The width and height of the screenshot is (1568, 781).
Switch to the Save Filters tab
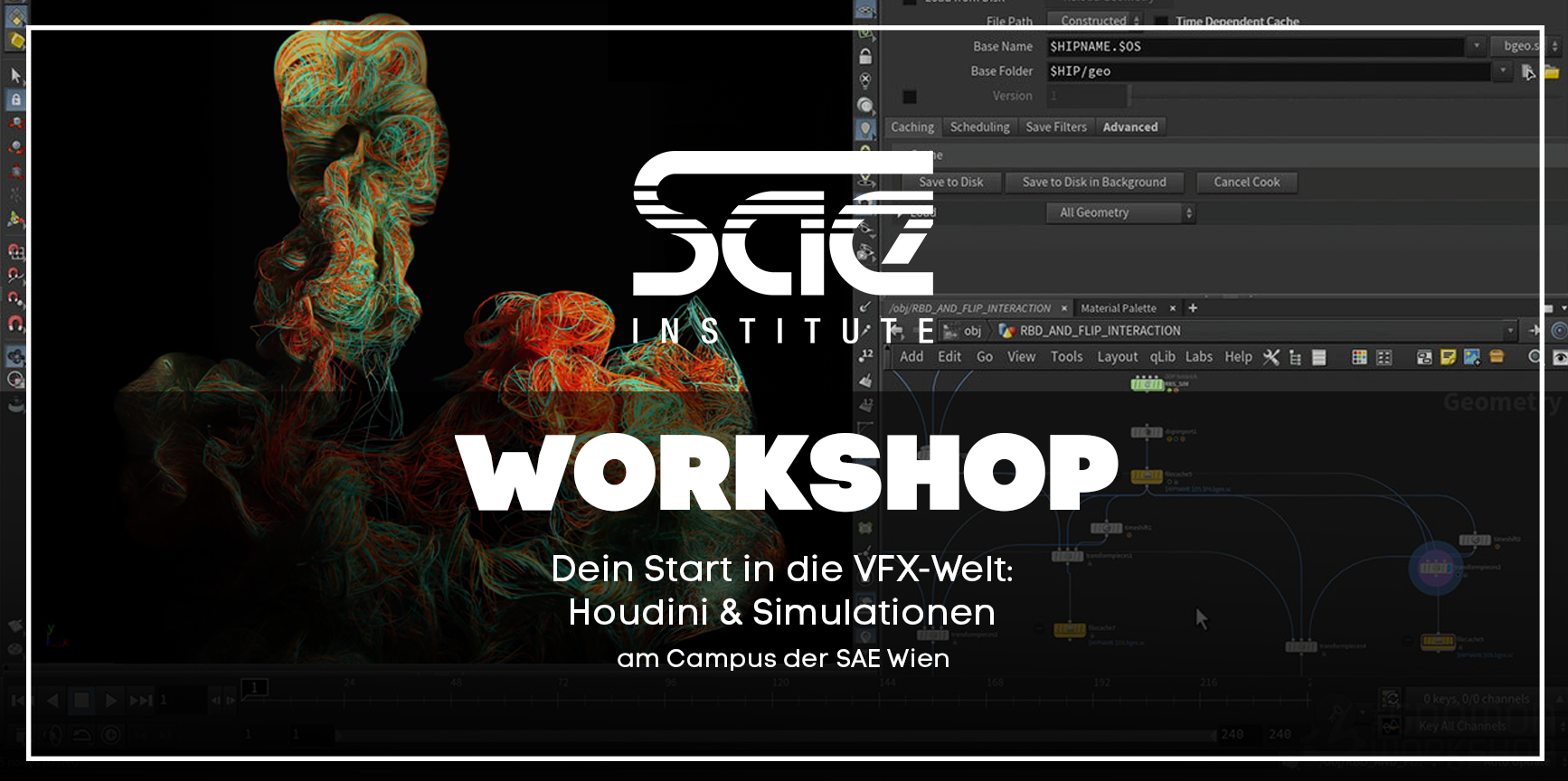[1056, 127]
